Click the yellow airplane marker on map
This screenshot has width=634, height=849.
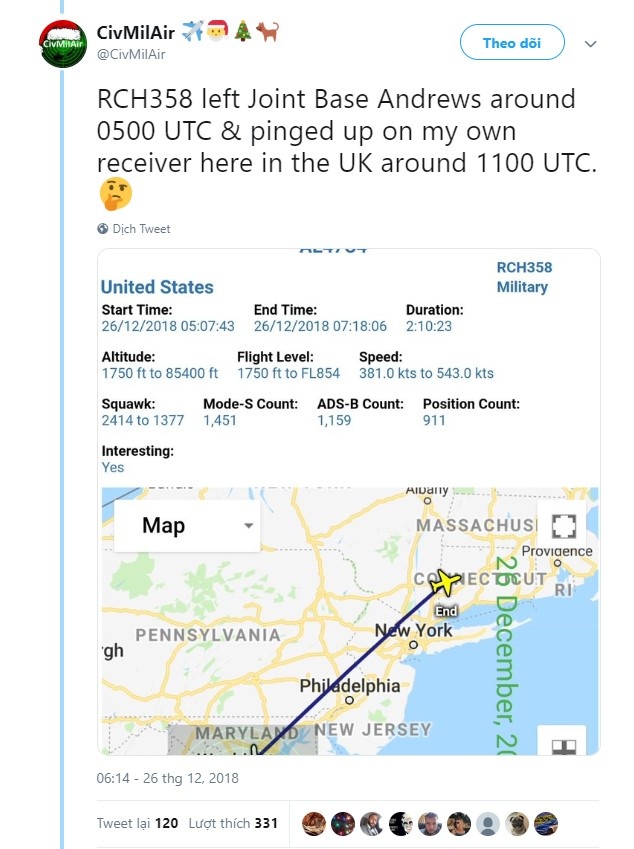point(443,582)
